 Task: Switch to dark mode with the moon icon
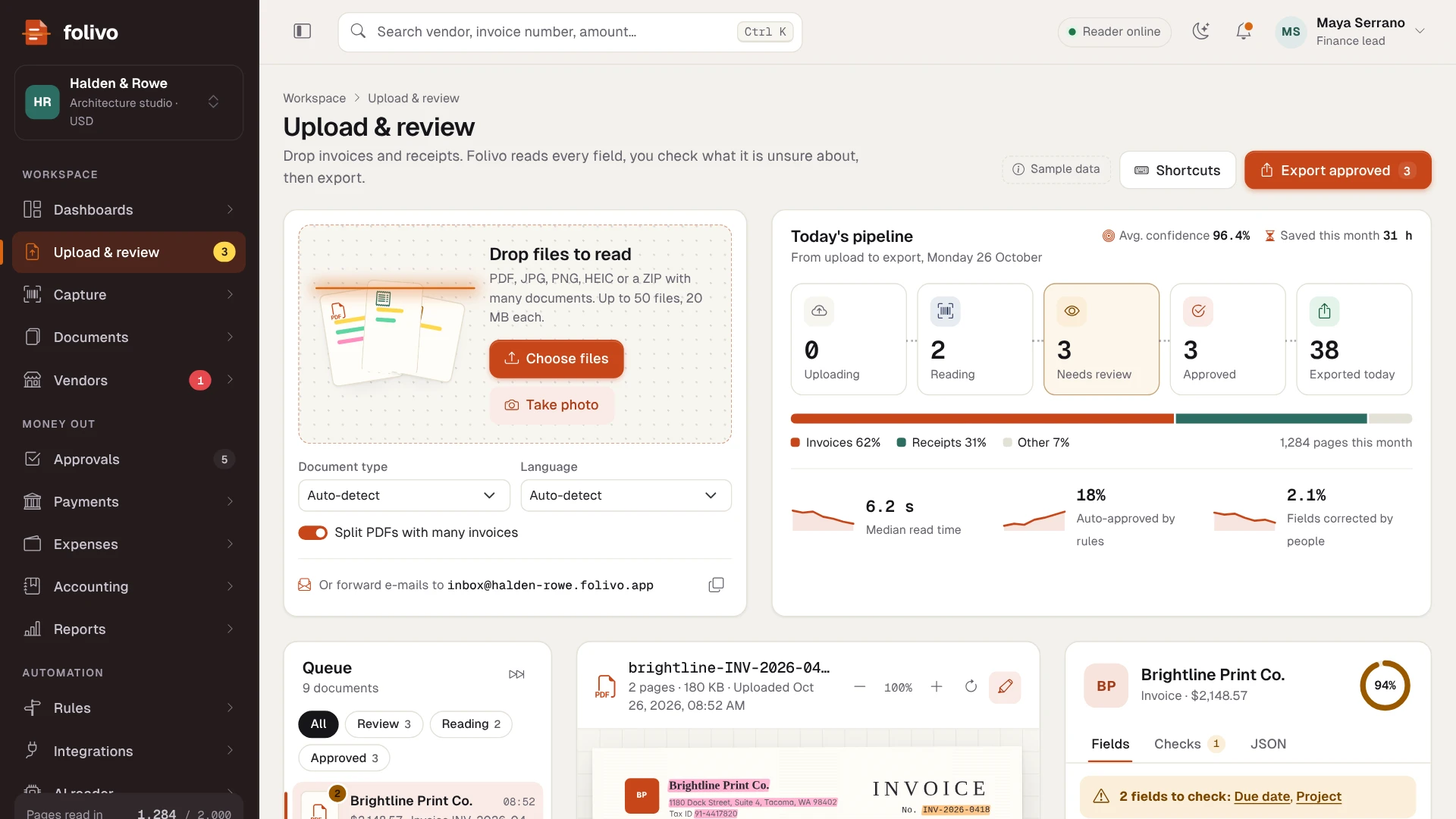coord(1200,31)
